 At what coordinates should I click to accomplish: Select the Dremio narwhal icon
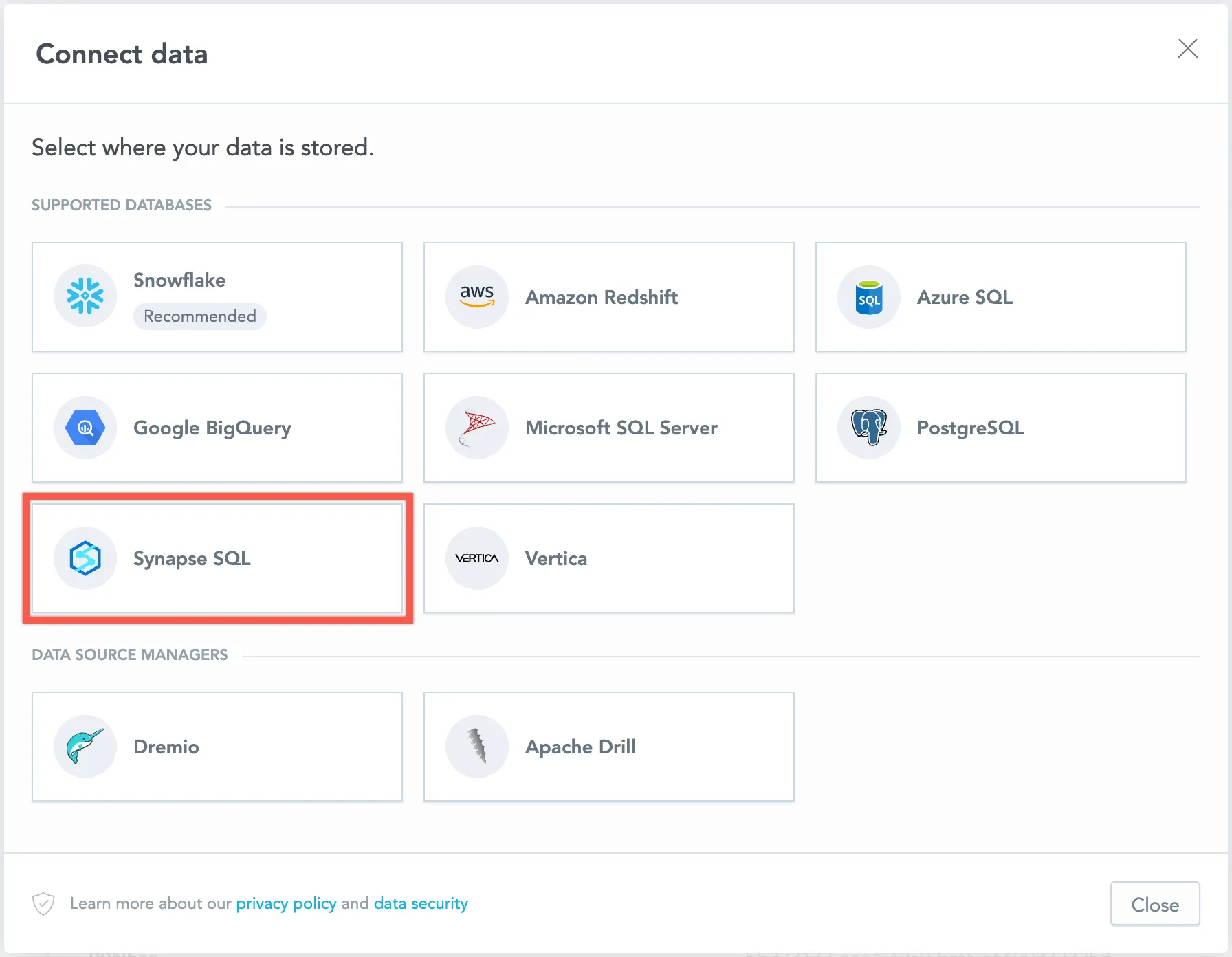click(x=85, y=747)
